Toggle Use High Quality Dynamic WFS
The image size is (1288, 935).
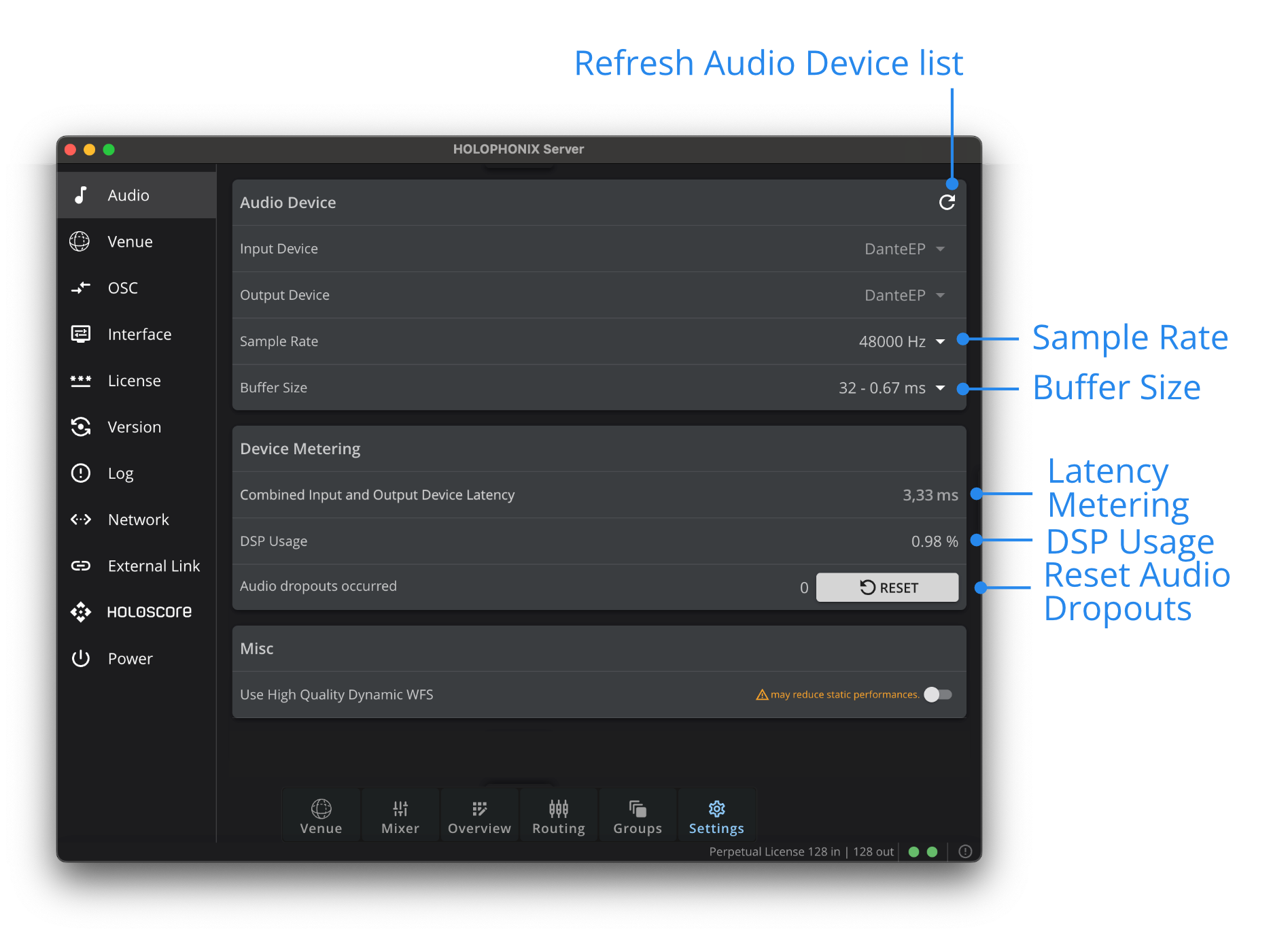(938, 694)
